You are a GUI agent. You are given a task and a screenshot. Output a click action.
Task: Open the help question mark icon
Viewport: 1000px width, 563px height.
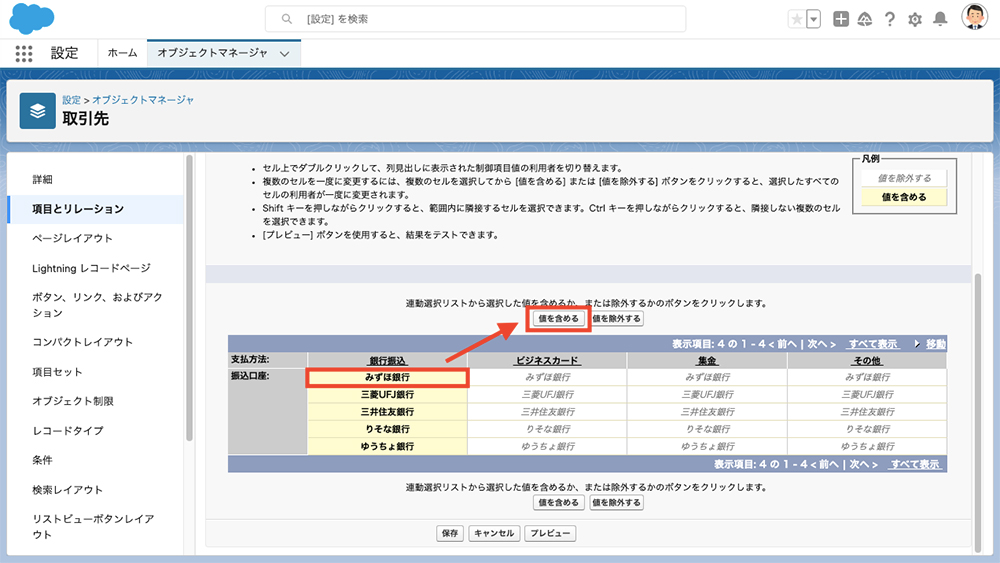click(x=890, y=19)
